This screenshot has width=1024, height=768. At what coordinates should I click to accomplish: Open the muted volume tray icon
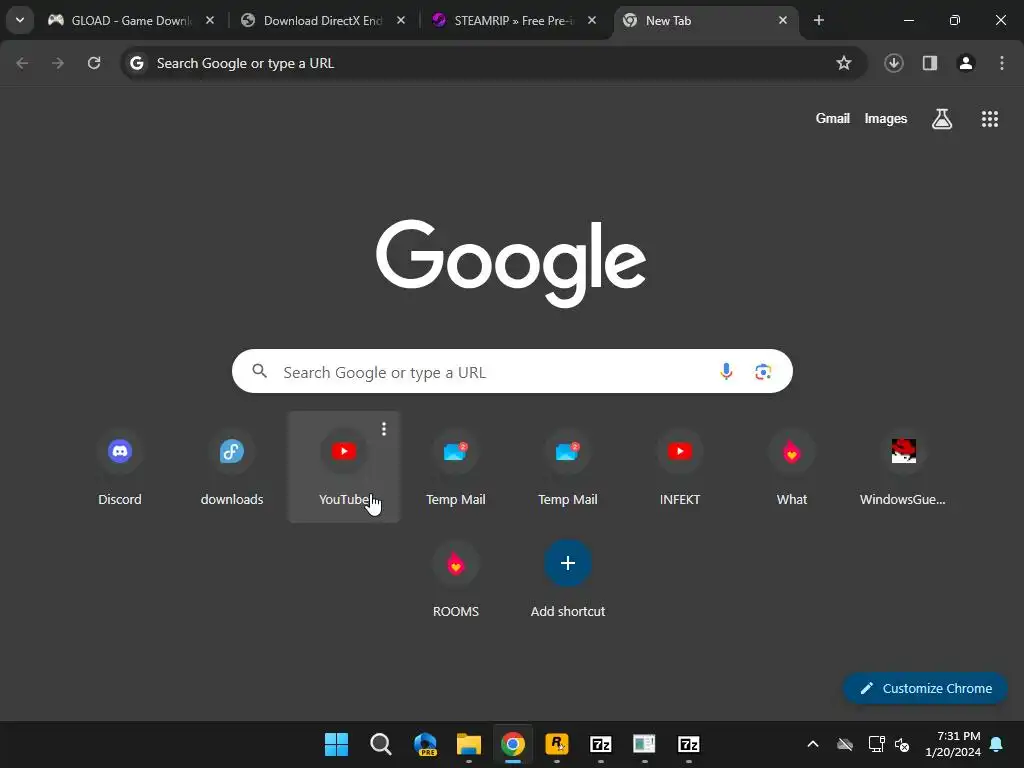click(903, 744)
